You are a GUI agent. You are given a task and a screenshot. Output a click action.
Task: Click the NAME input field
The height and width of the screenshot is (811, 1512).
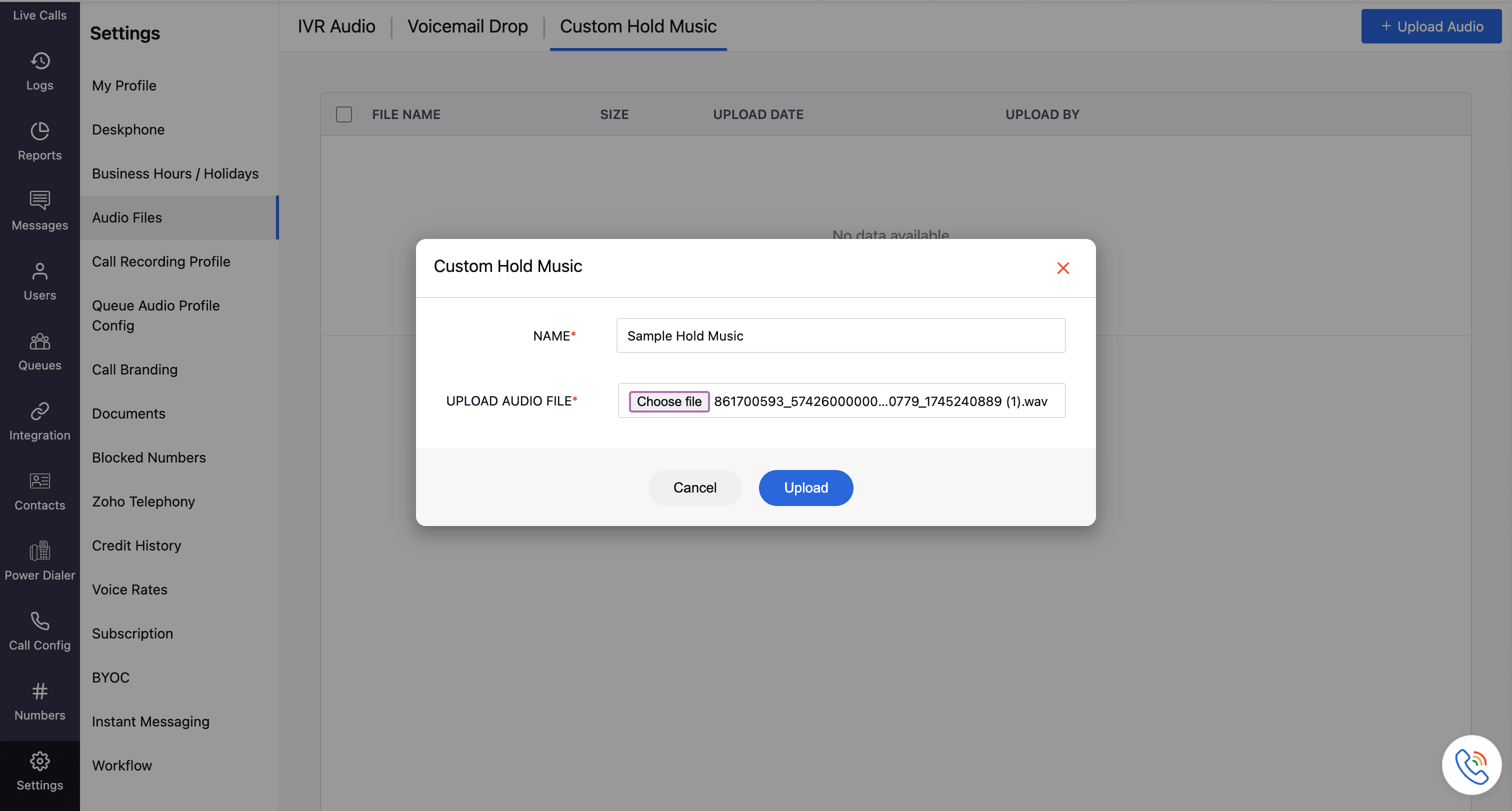point(840,335)
